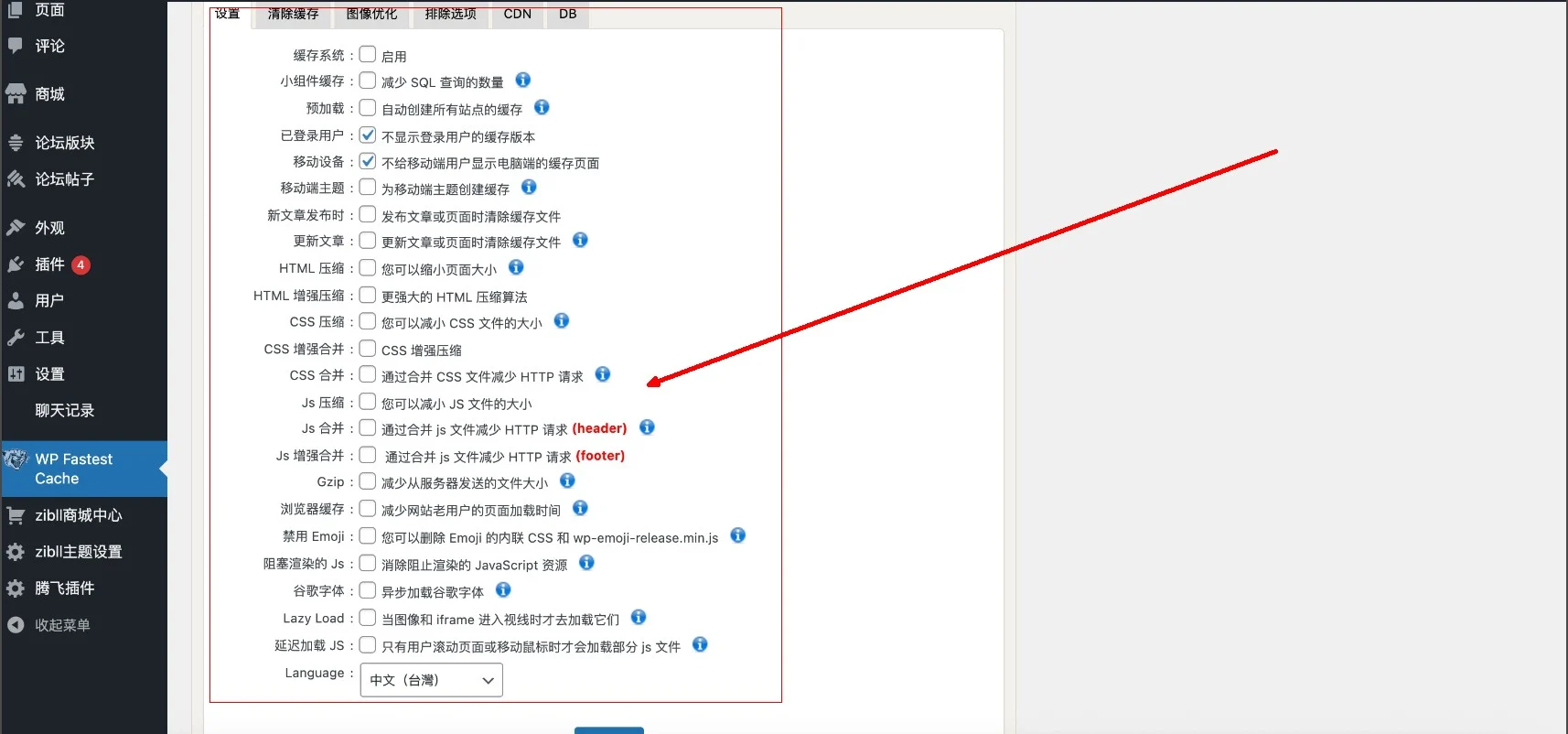The width and height of the screenshot is (1568, 734).
Task: Toggle the Js 压缩 checkbox
Action: (x=368, y=402)
